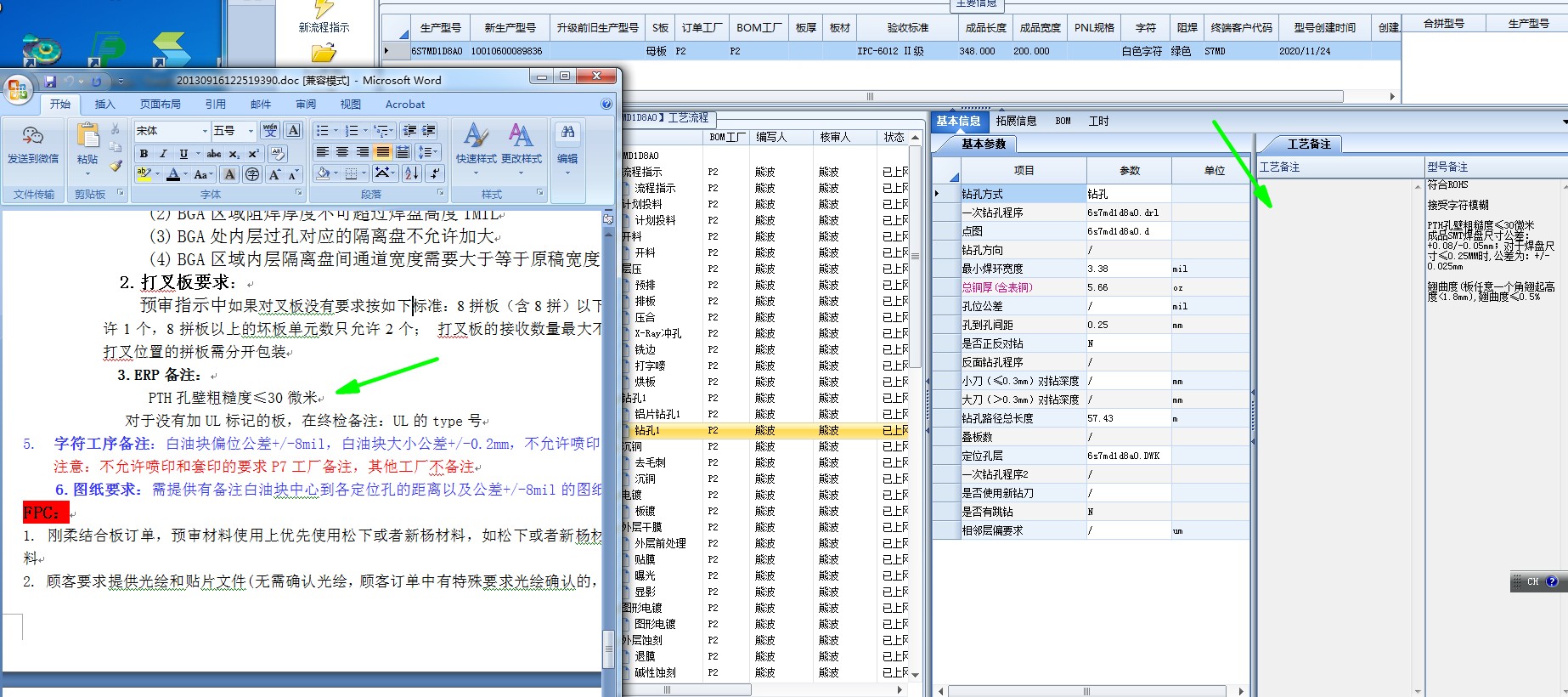Toggle Italic formatting
The image size is (1568, 697).
click(x=163, y=154)
